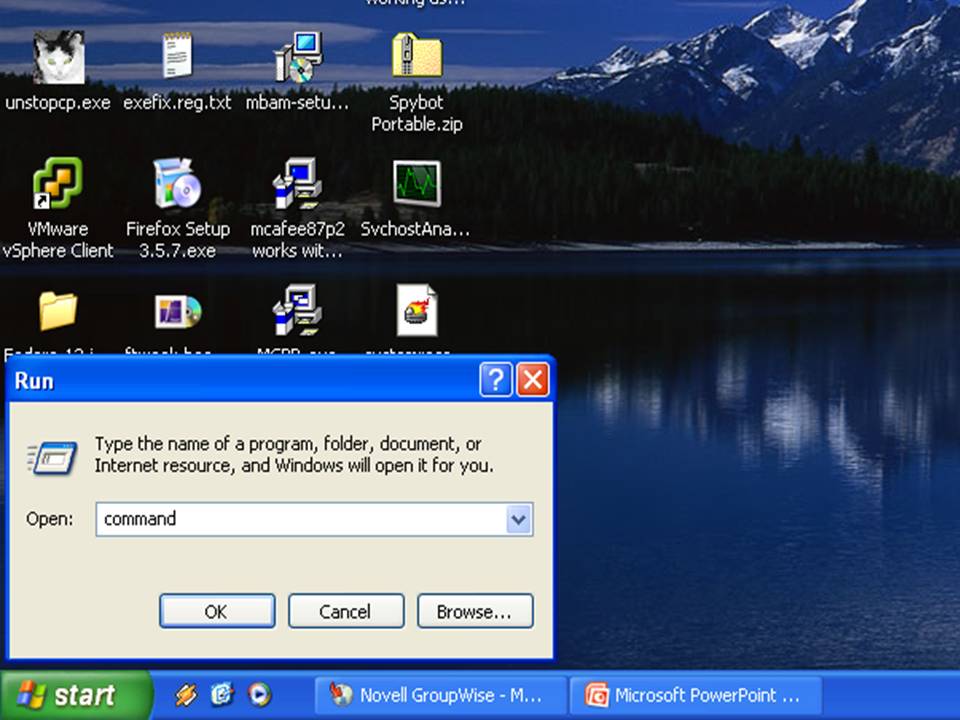Start the VMware vSphere Client
Image resolution: width=960 pixels, height=720 pixels.
pos(57,185)
